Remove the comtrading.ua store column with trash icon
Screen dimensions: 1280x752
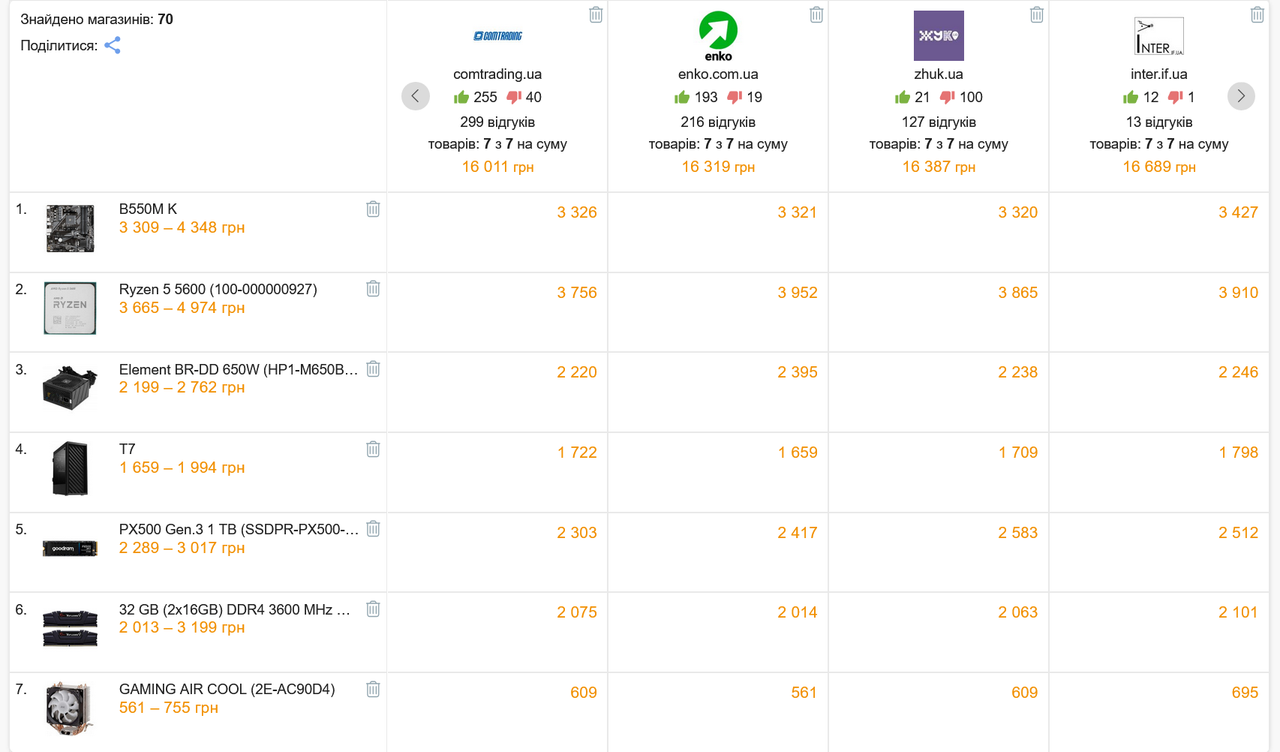[596, 14]
